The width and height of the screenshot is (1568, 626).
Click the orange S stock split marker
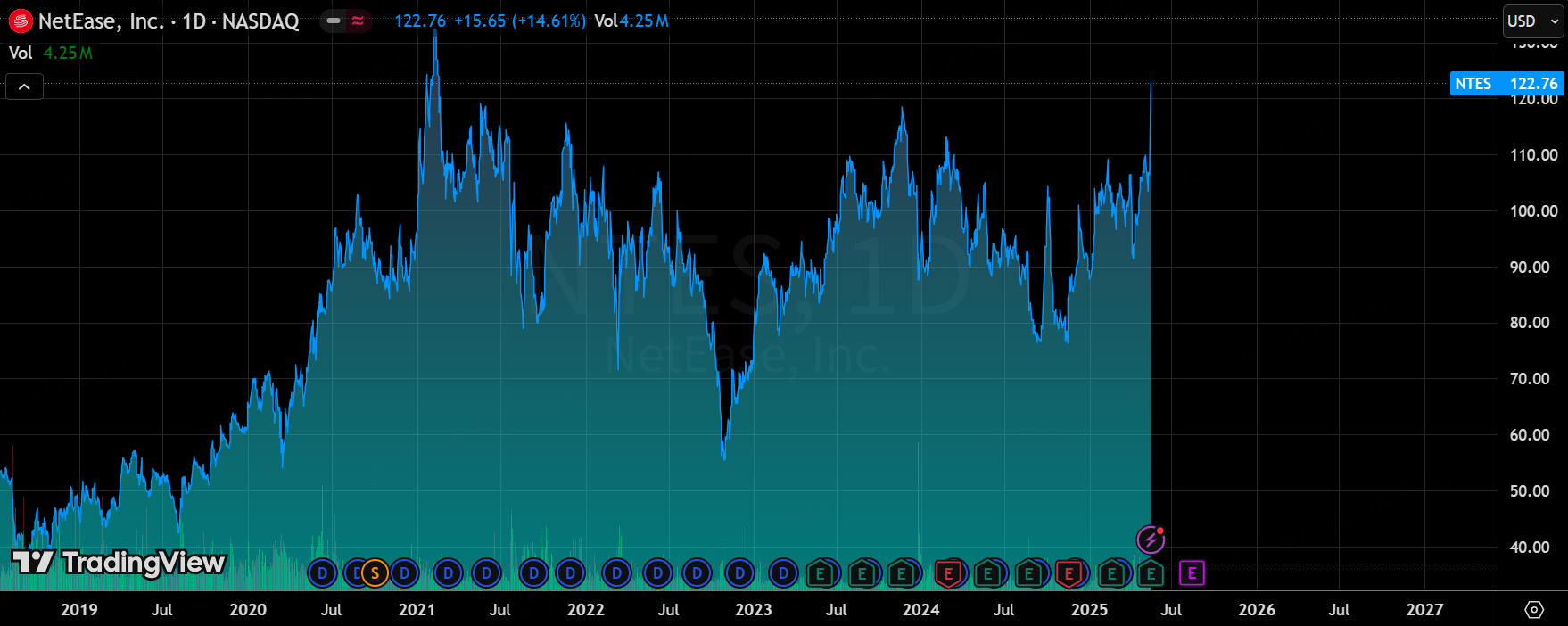tap(375, 573)
